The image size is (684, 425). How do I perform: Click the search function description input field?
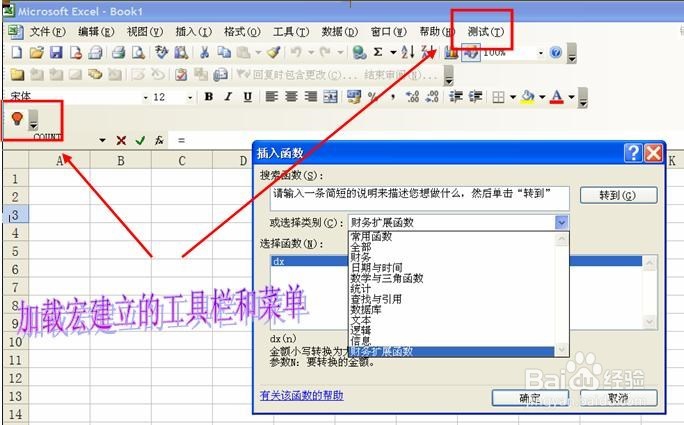pos(420,199)
